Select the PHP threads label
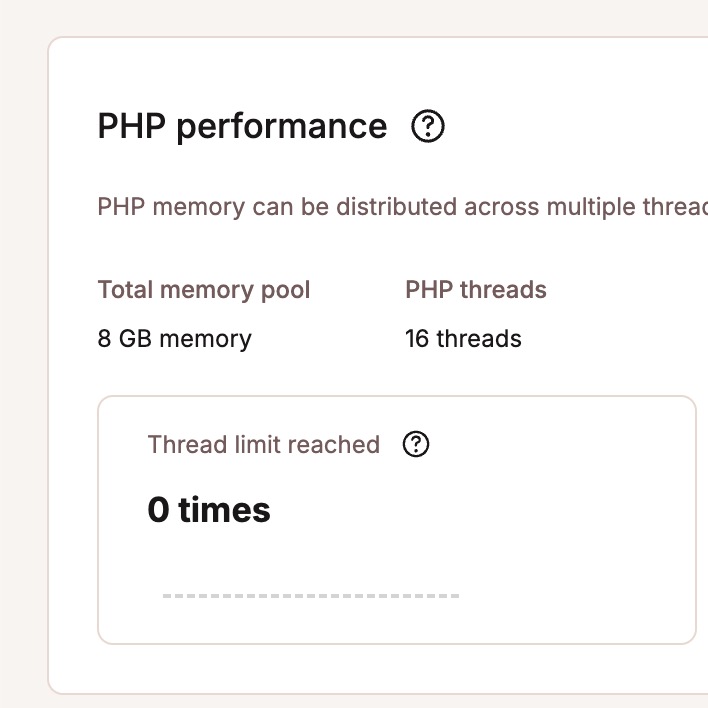708x708 pixels. (476, 290)
